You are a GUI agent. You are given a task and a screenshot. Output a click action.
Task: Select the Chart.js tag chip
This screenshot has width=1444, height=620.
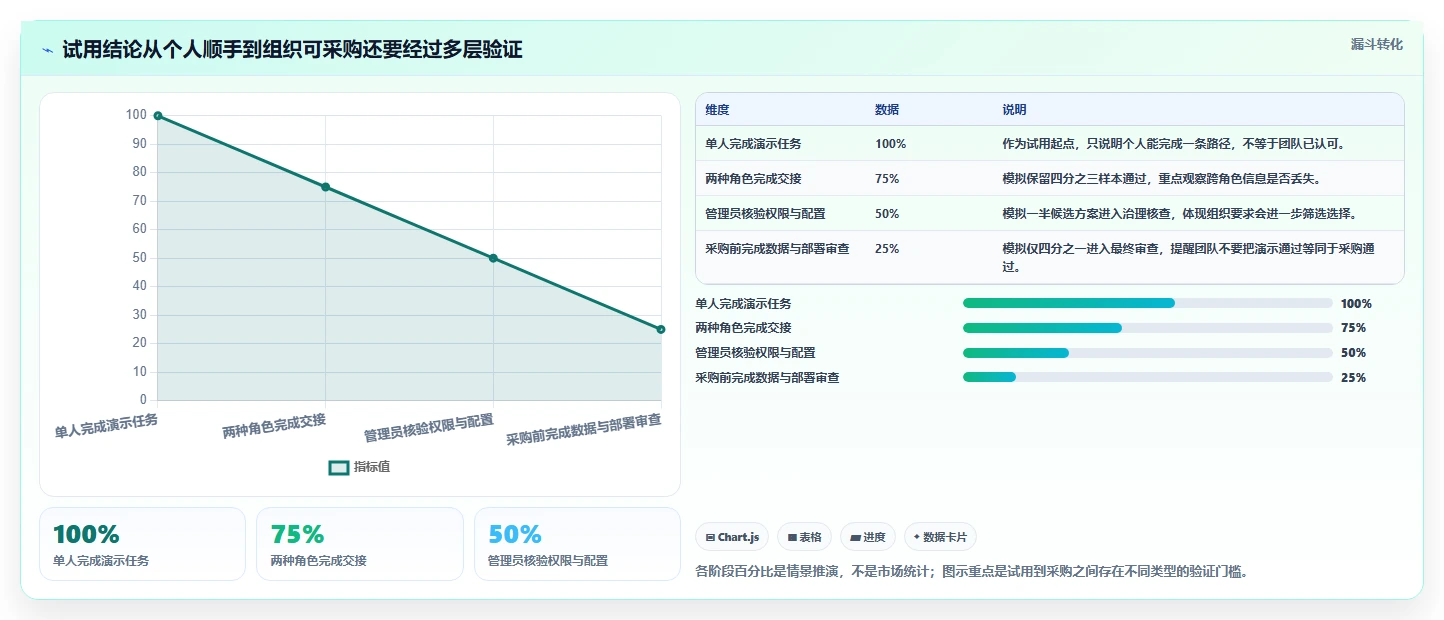click(732, 537)
